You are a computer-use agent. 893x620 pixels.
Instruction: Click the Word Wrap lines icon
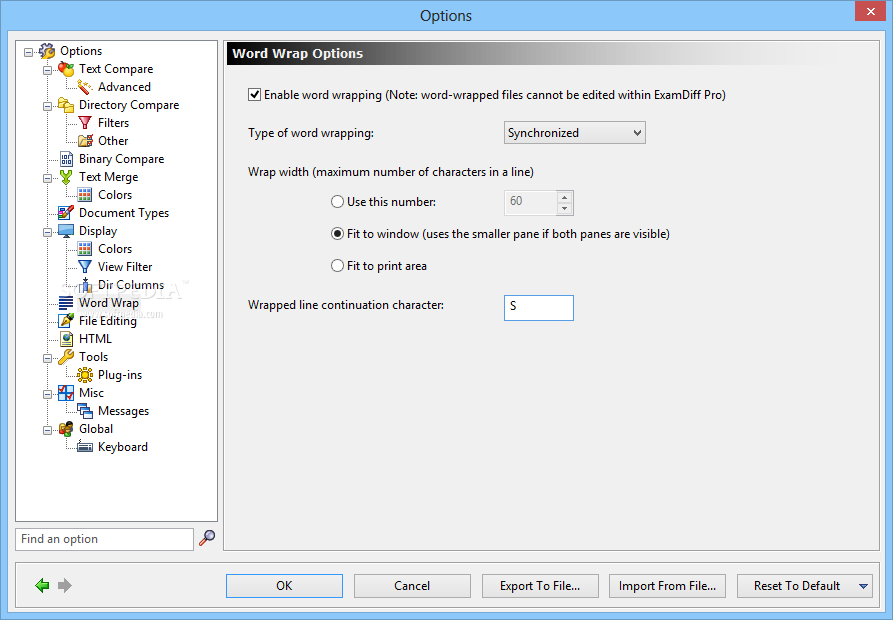[66, 303]
